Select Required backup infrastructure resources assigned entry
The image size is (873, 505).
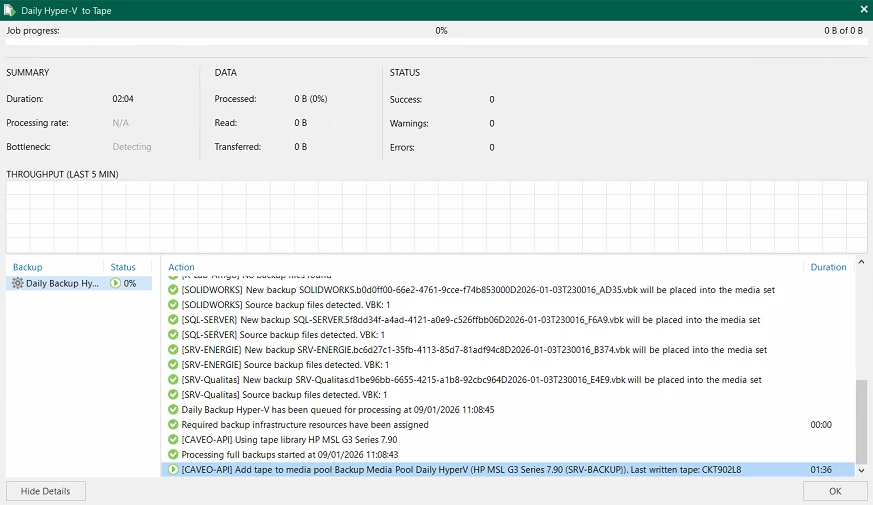pyautogui.click(x=508, y=425)
